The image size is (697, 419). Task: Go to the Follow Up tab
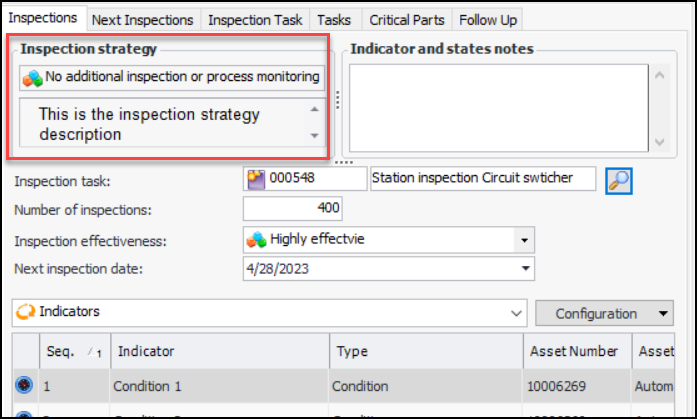click(x=487, y=19)
